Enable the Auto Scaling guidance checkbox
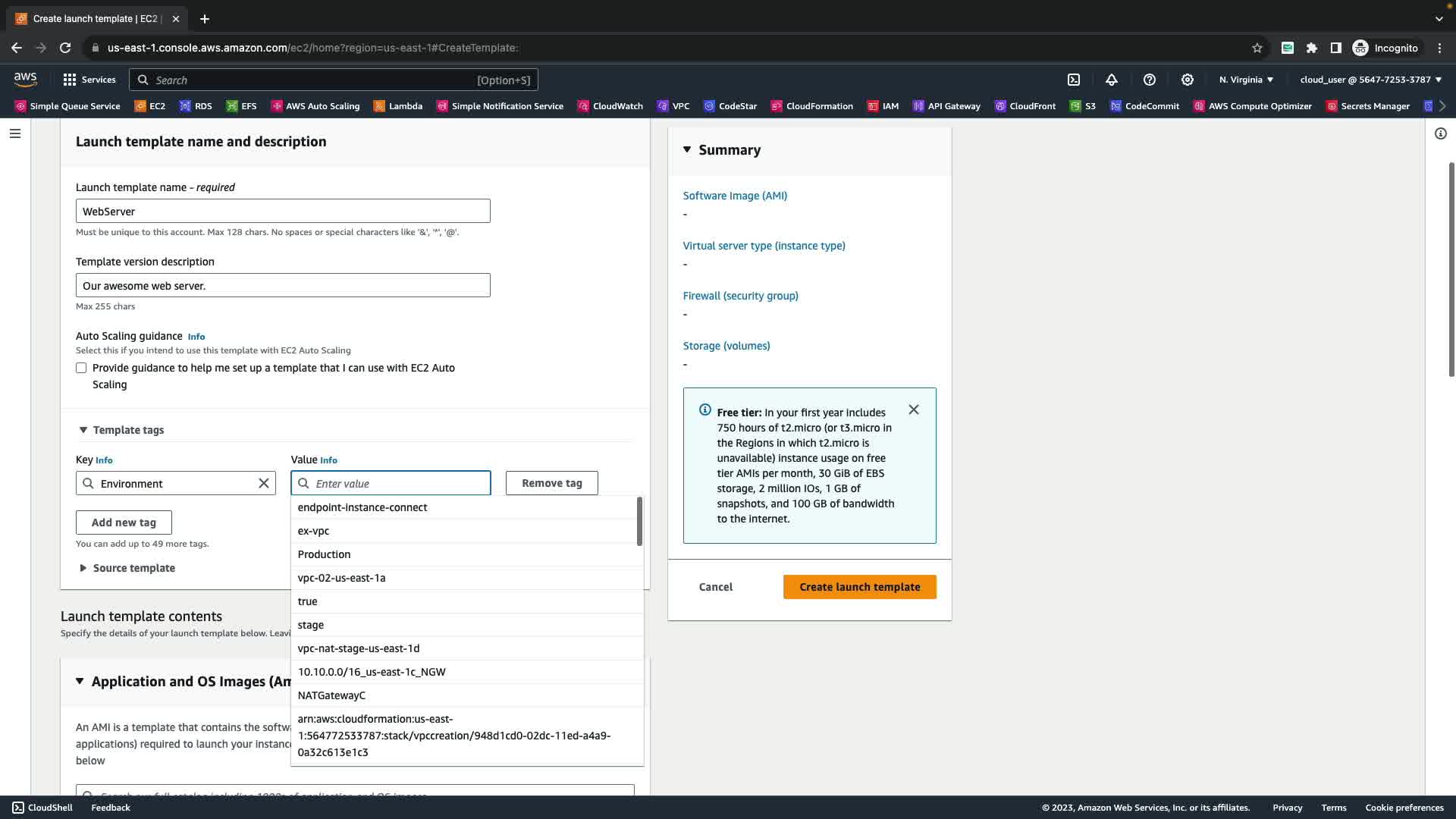The image size is (1456, 819). (81, 368)
